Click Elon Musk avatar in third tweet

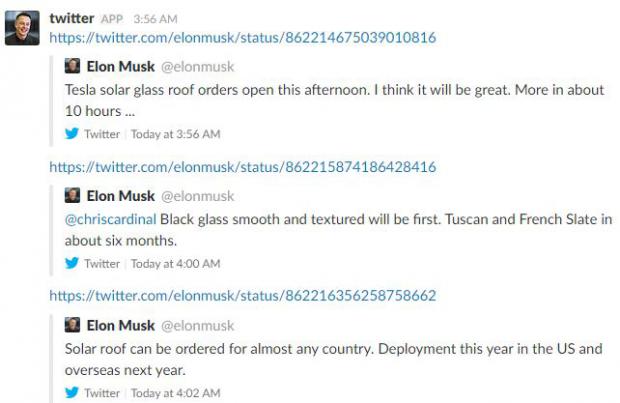72,325
